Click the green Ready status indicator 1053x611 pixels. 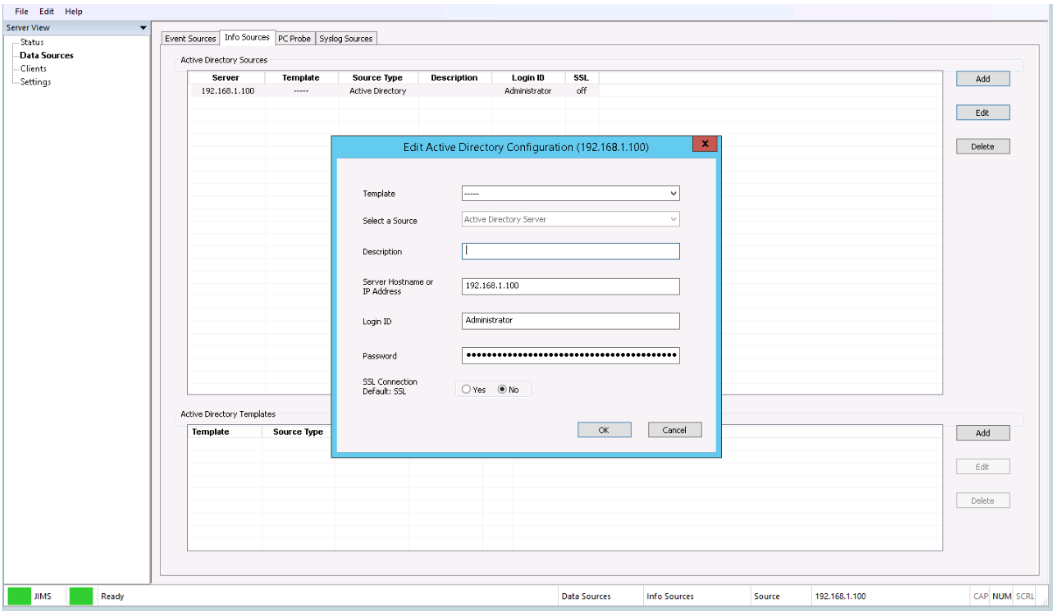(x=81, y=597)
